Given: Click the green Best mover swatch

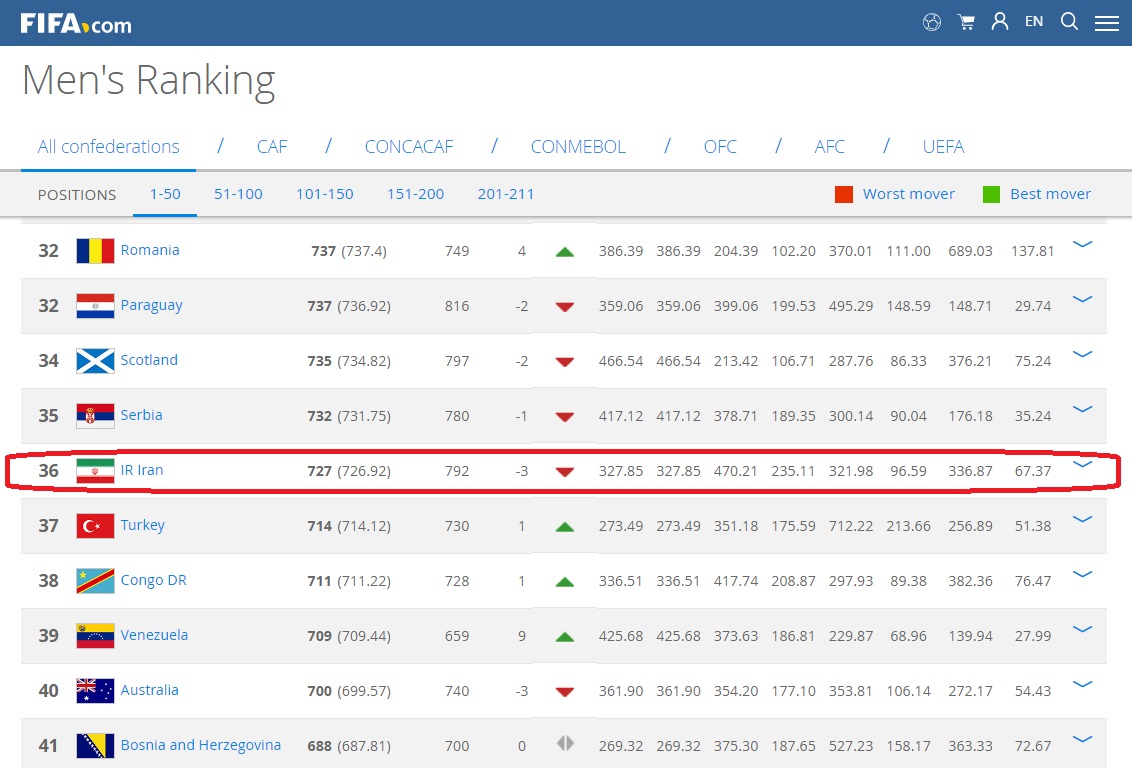Looking at the screenshot, I should pyautogui.click(x=991, y=194).
